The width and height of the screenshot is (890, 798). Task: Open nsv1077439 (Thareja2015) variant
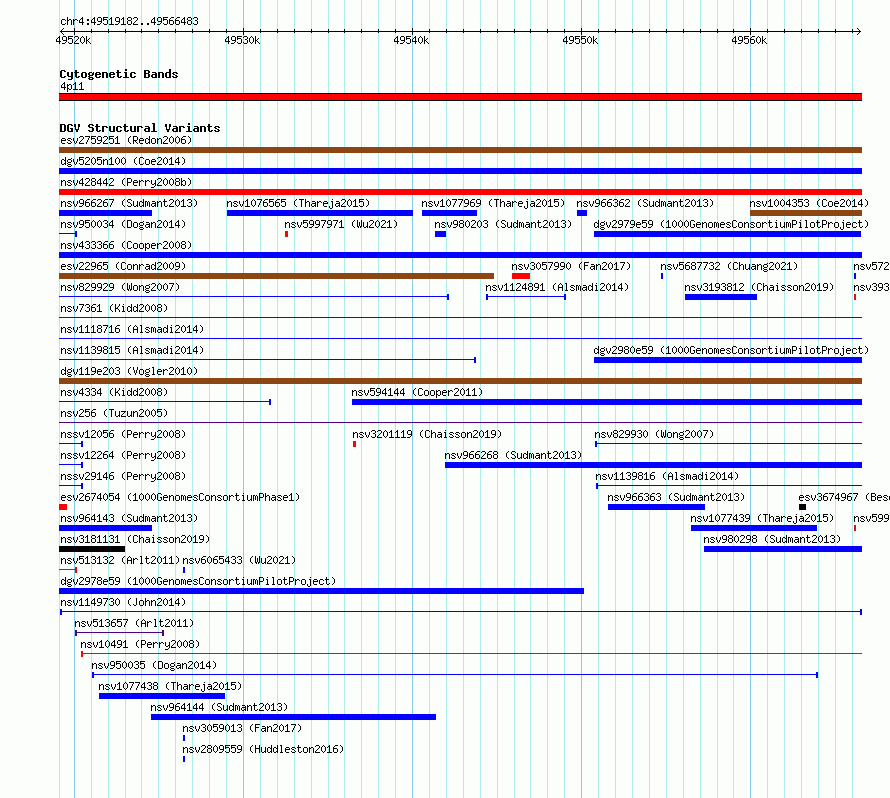click(x=754, y=528)
